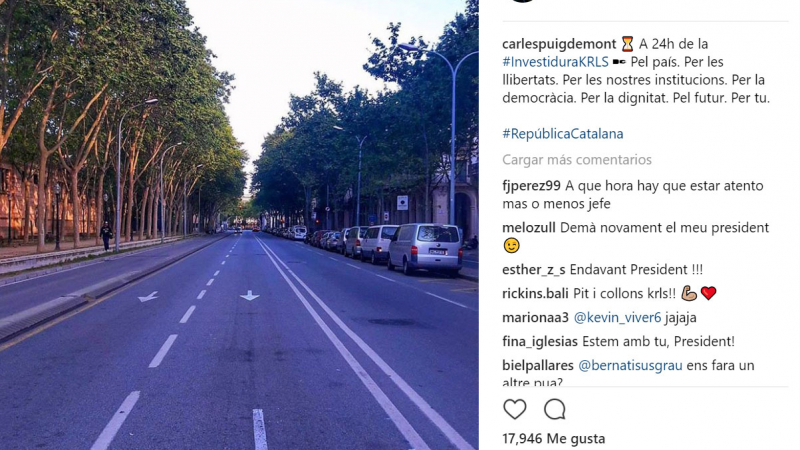Expand 'Cargar más comentarios'
Image resolution: width=800 pixels, height=450 pixels.
click(577, 160)
